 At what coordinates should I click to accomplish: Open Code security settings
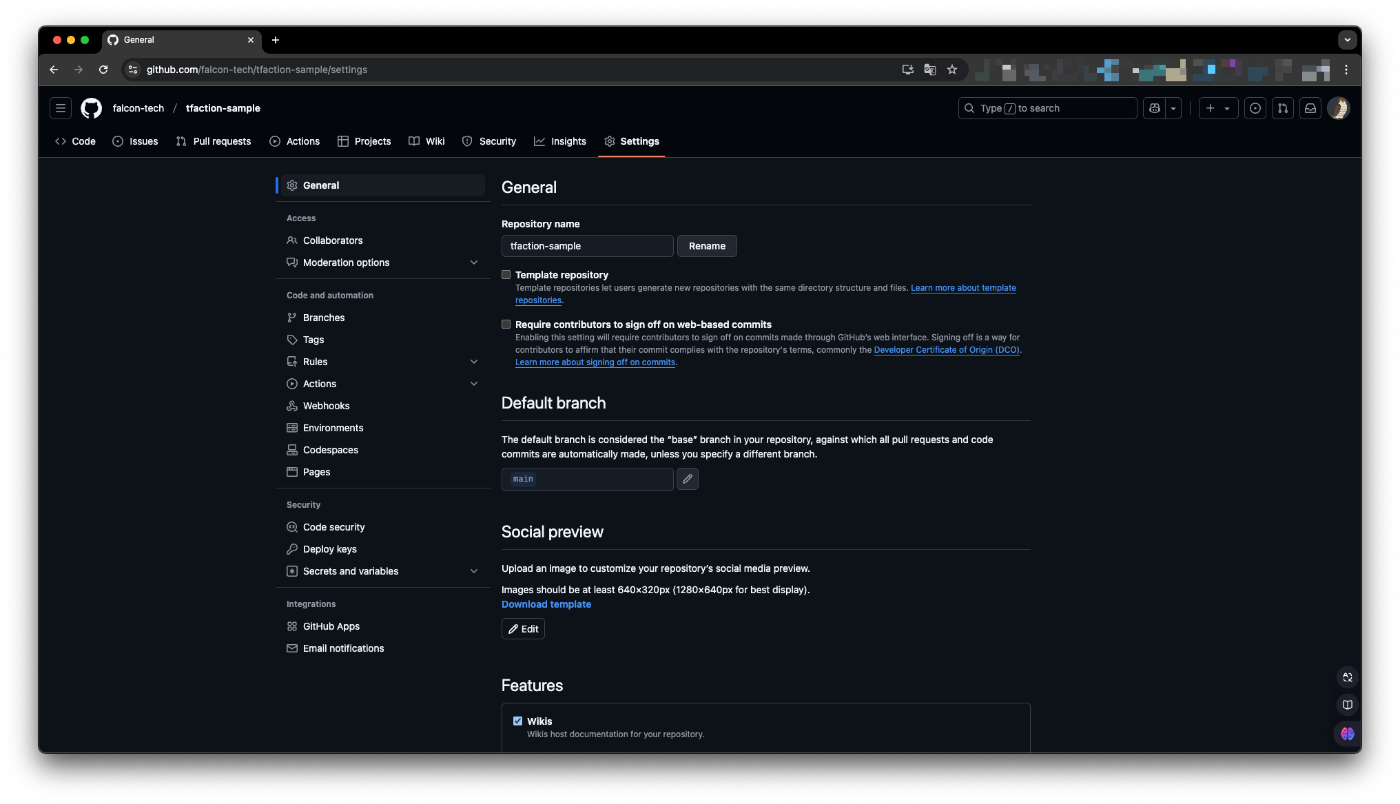(381, 526)
